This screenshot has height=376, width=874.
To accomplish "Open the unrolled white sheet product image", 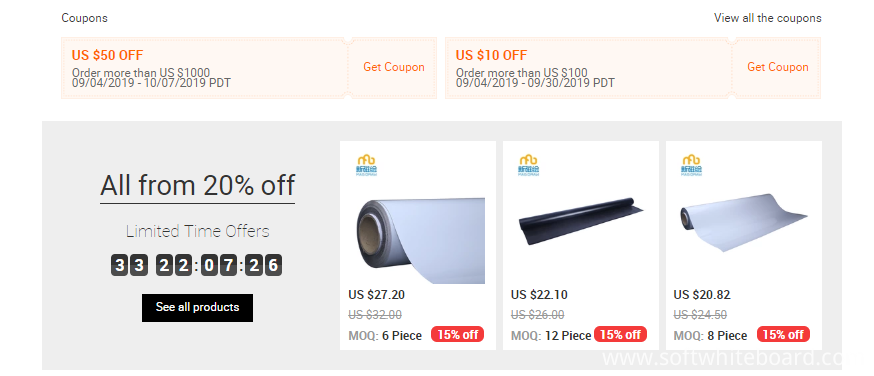I will click(x=744, y=223).
